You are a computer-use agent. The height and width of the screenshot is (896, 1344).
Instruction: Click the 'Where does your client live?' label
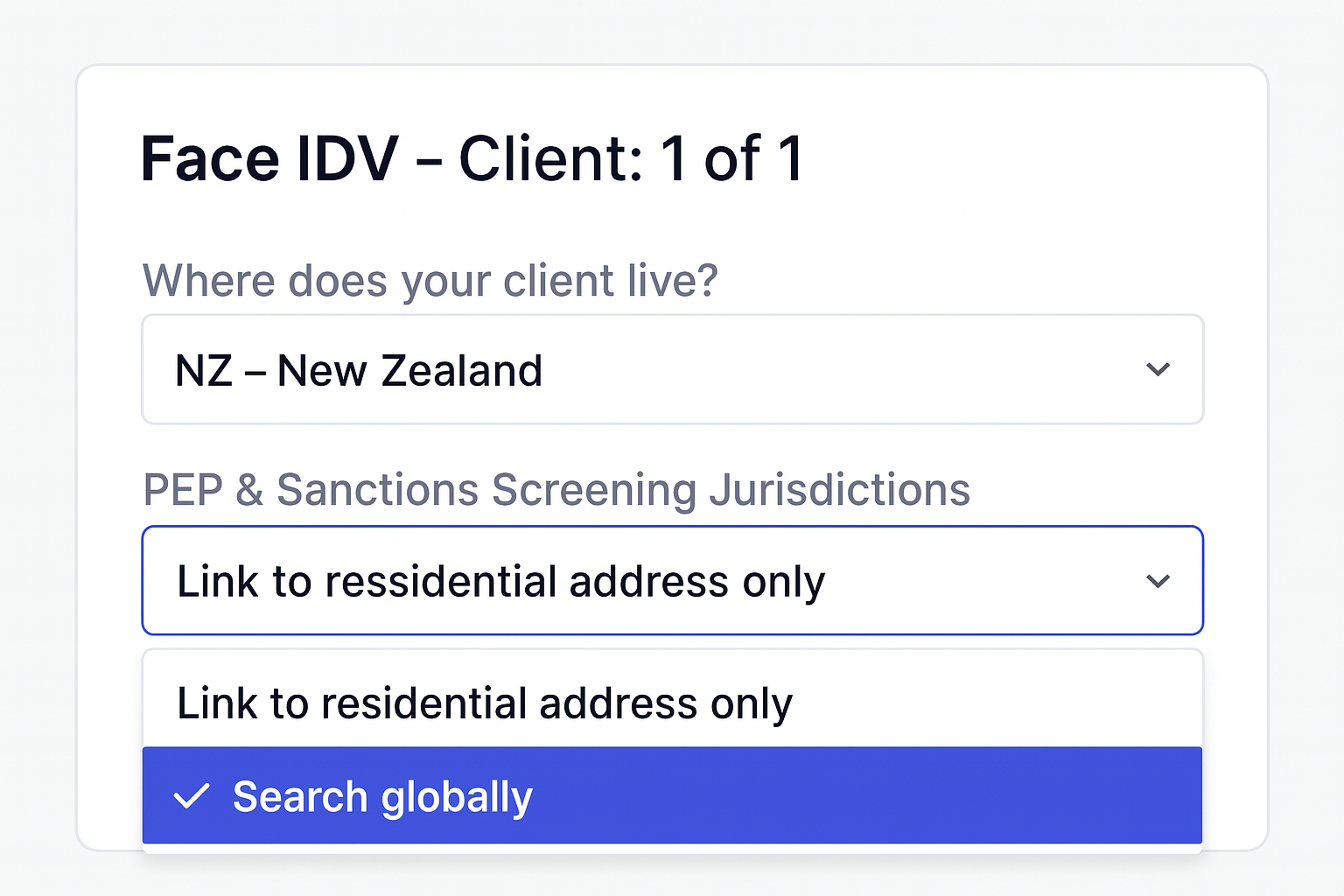coord(430,281)
